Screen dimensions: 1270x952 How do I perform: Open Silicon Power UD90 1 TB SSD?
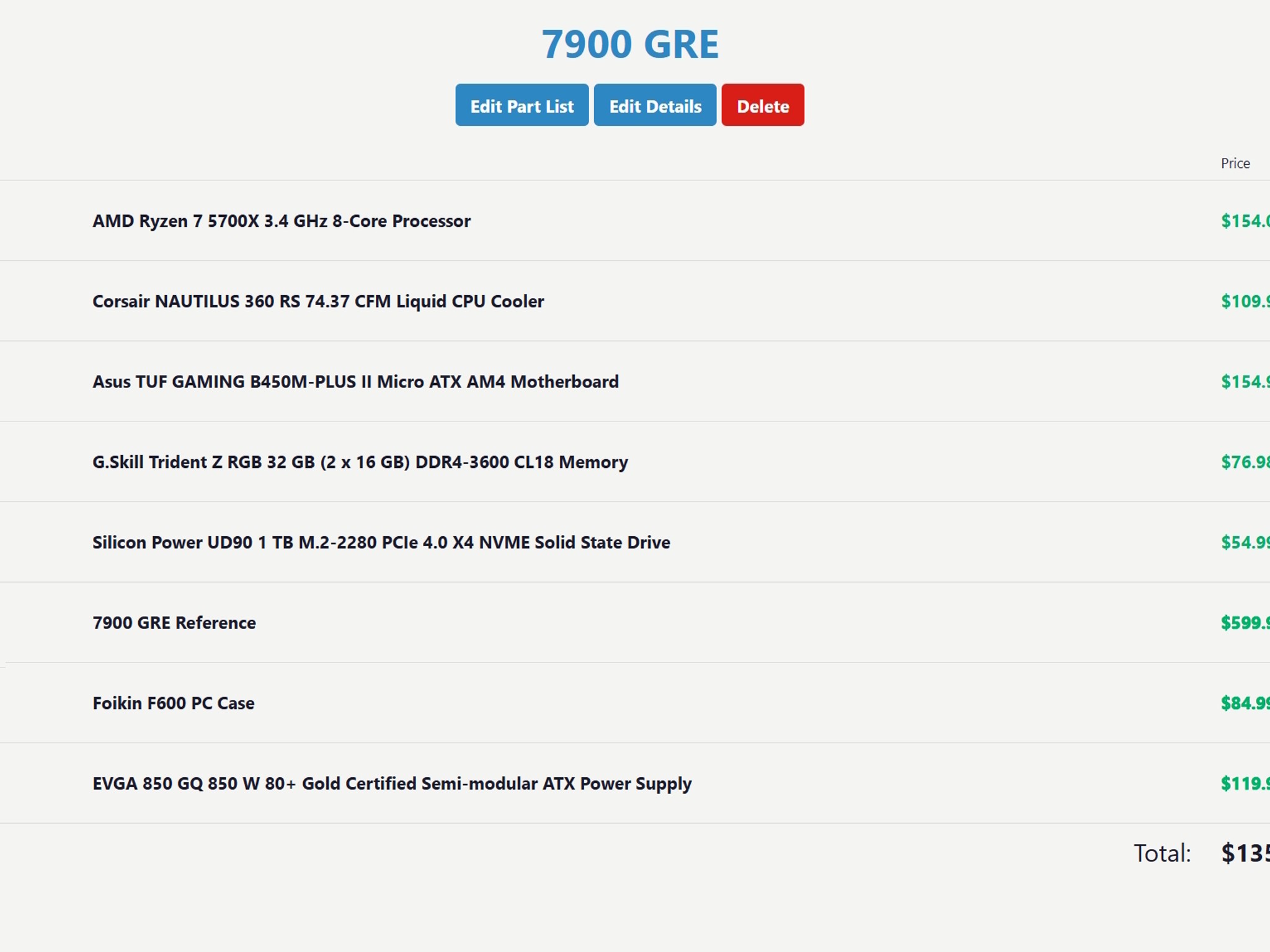click(x=381, y=542)
